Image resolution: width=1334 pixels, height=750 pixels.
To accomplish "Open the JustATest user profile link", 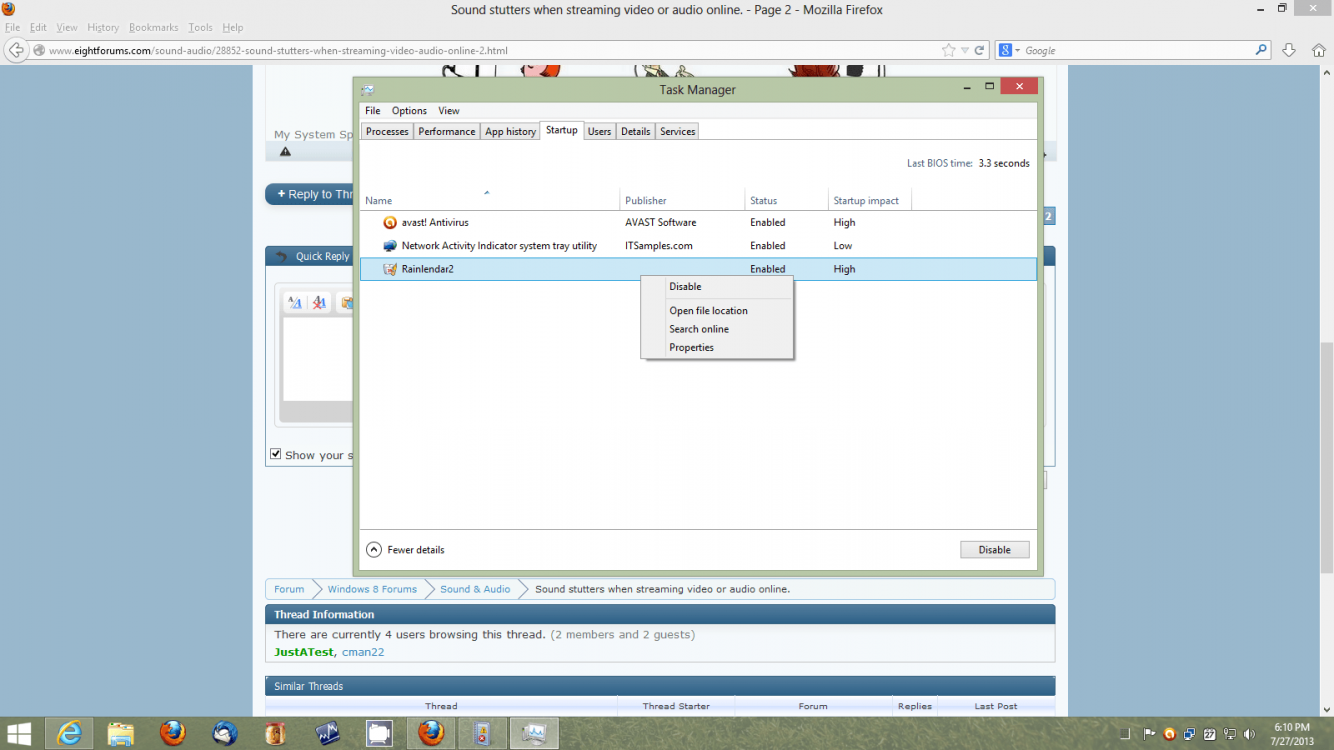I will point(304,652).
